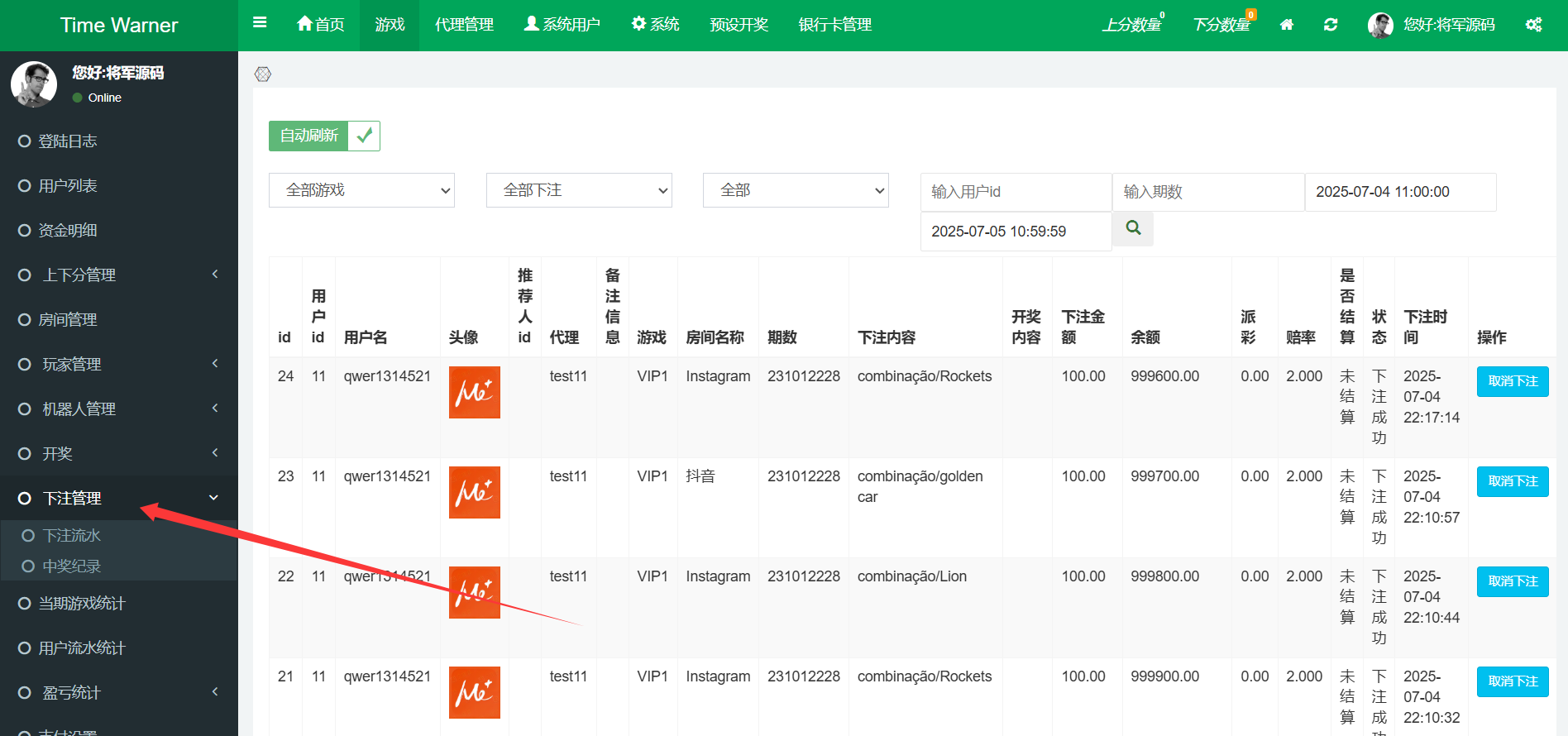This screenshot has width=1568, height=736.
Task: Open 首页 top menu
Action: (321, 25)
